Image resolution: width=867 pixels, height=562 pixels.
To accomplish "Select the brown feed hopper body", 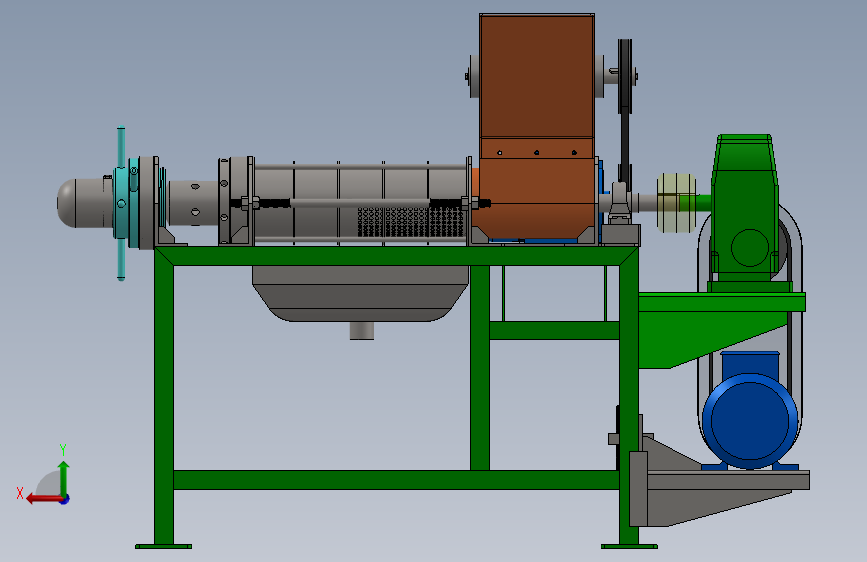I will (x=536, y=127).
